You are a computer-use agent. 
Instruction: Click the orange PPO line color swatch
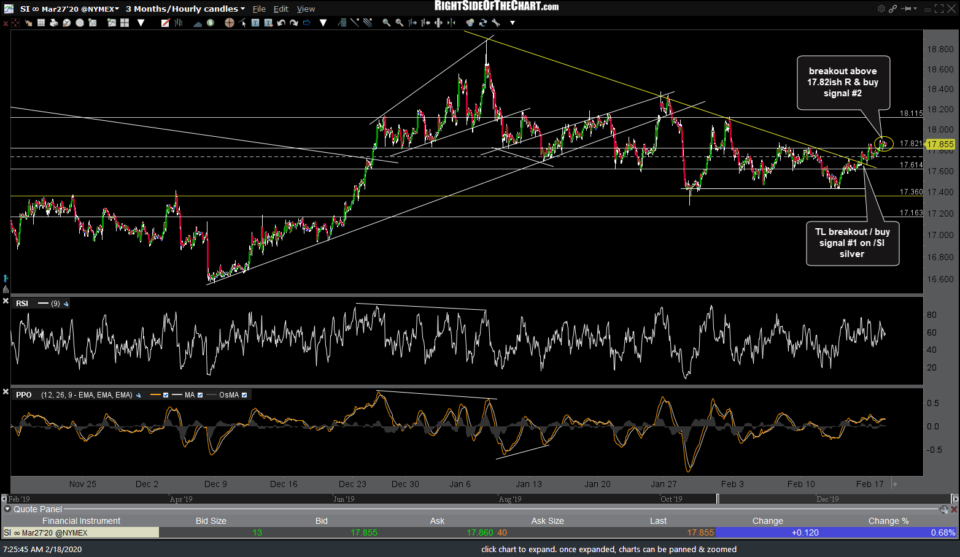pyautogui.click(x=154, y=395)
